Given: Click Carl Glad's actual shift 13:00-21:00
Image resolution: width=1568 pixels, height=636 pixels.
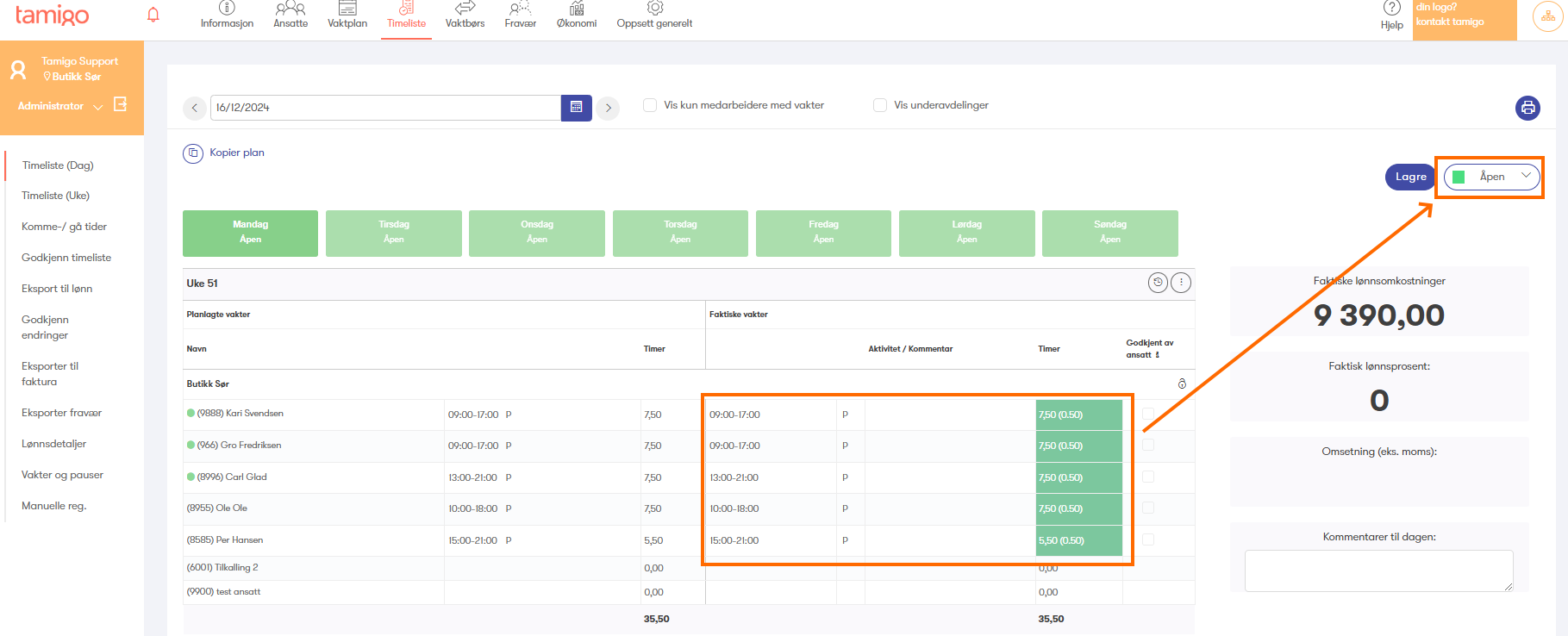Looking at the screenshot, I should pyautogui.click(x=734, y=477).
